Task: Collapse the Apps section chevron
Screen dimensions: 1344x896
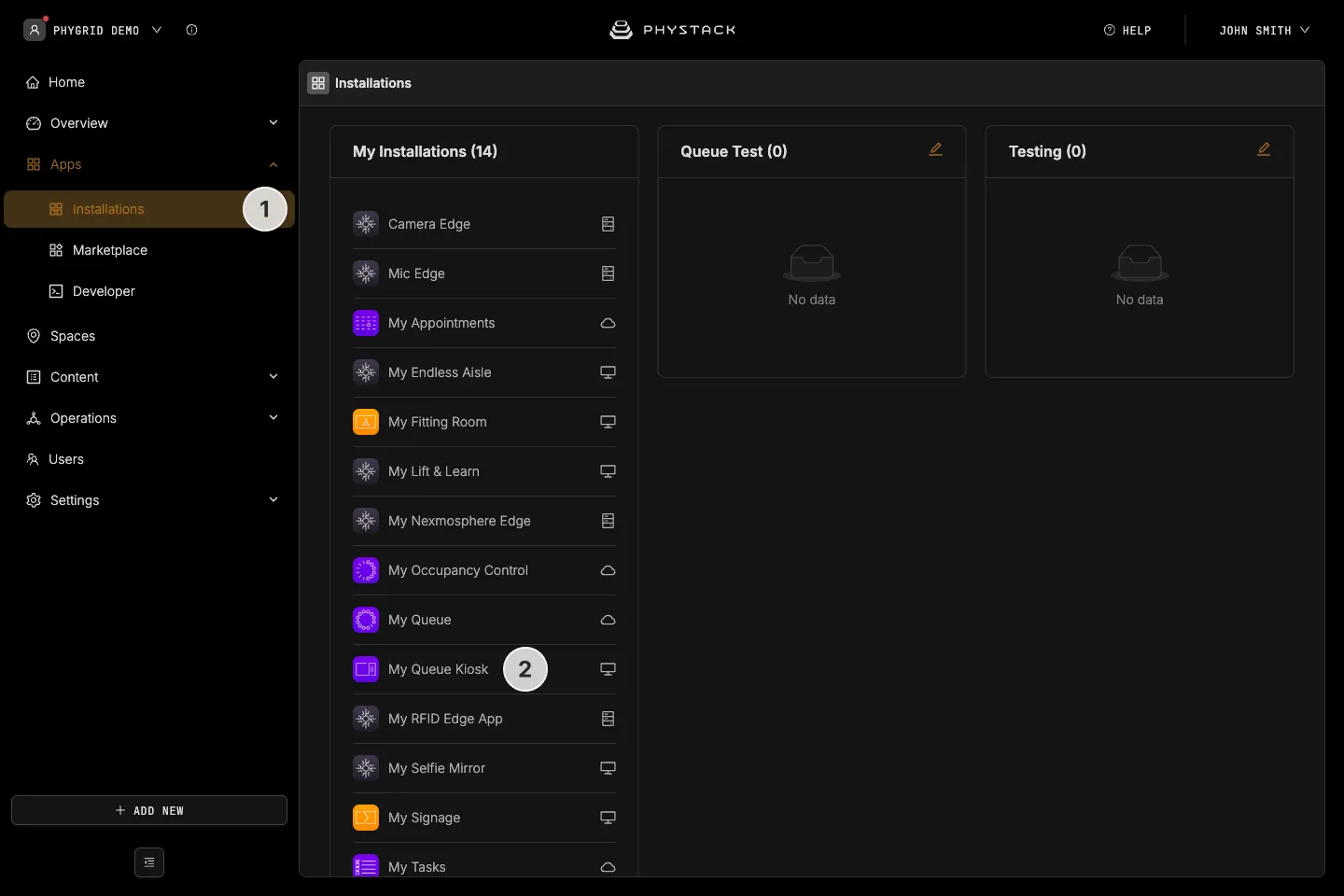Action: (x=273, y=164)
